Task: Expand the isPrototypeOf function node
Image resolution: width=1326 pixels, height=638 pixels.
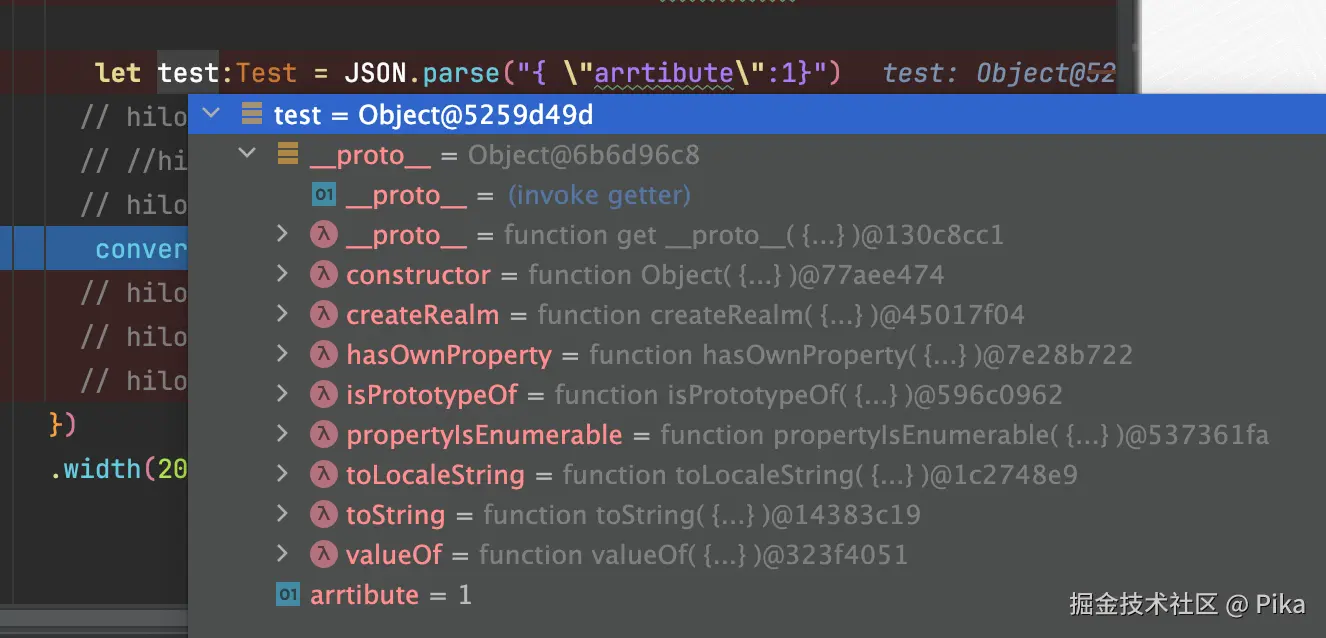Action: 282,395
